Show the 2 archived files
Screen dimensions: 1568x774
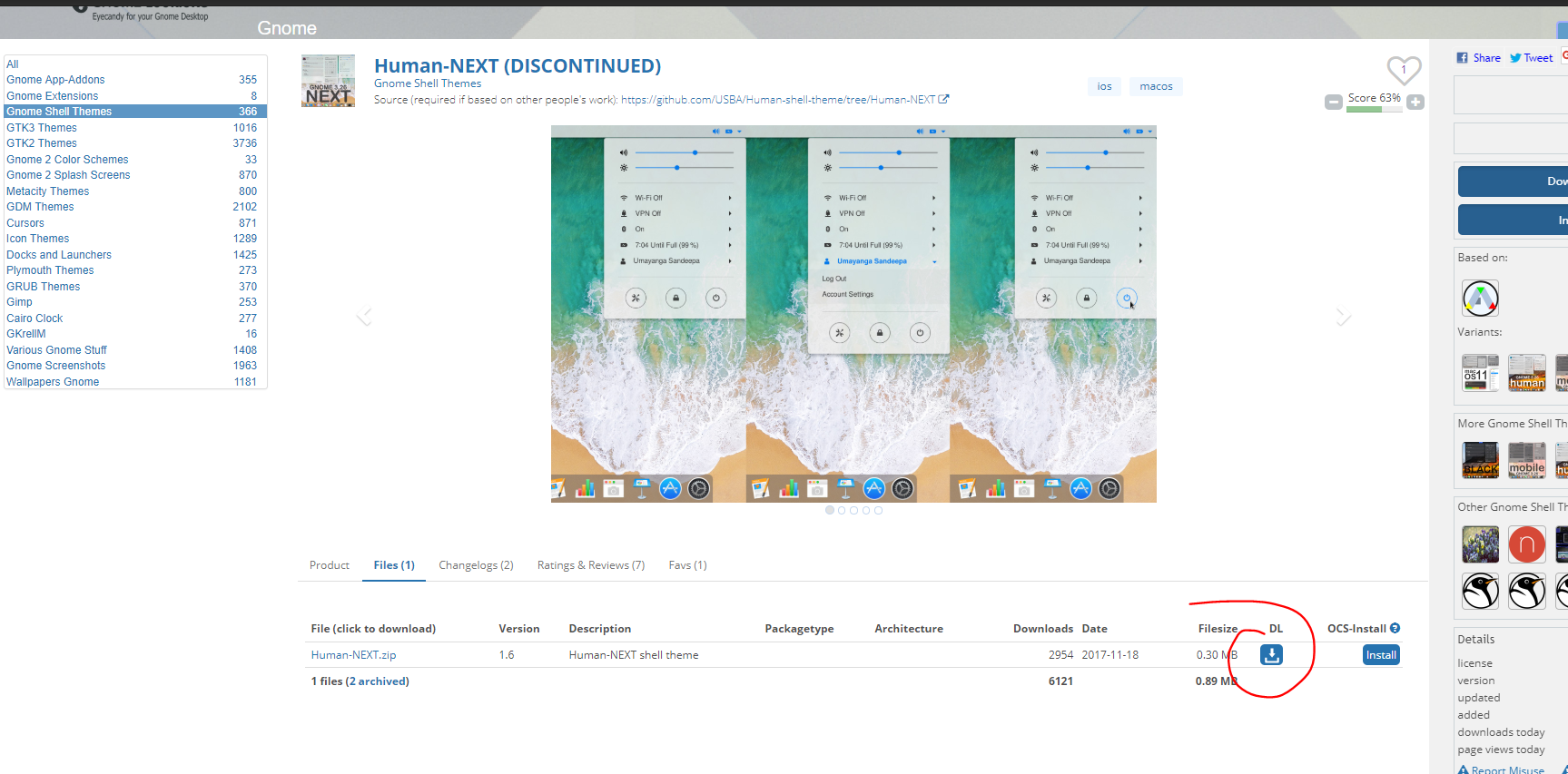[377, 681]
